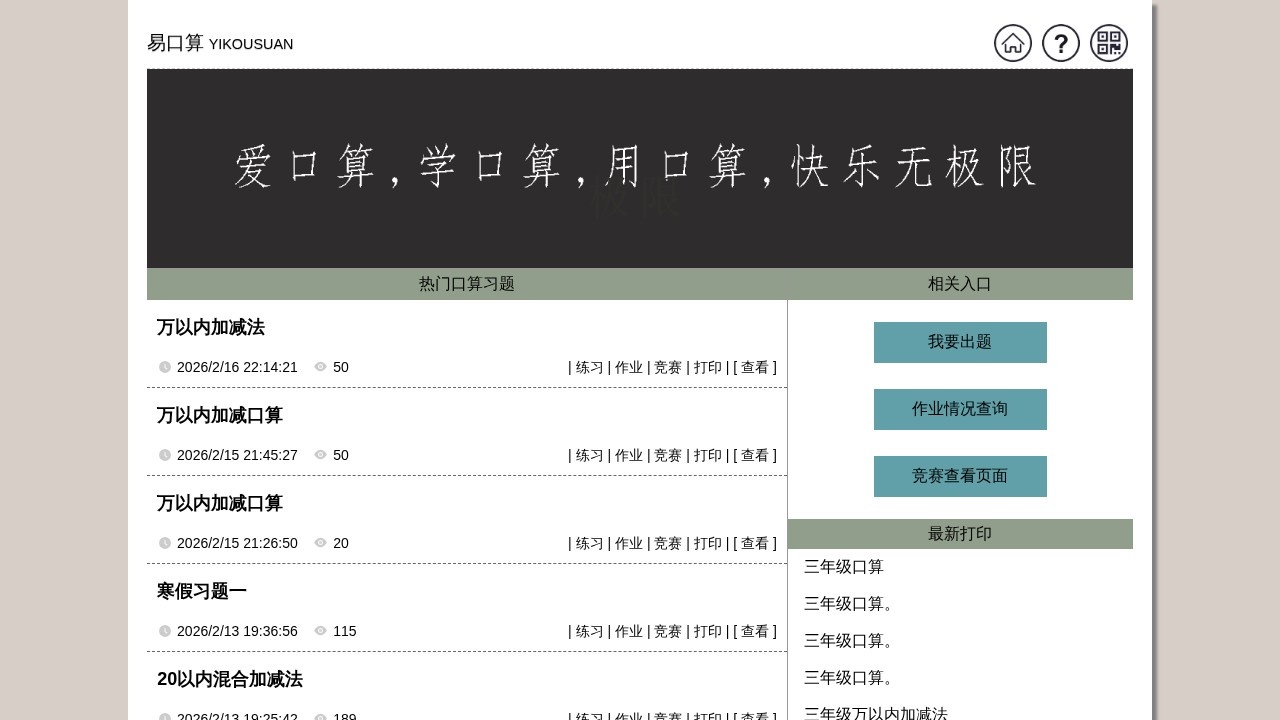Click 打印 link on 寒假习题一 row
The image size is (1280, 720).
pos(708,631)
